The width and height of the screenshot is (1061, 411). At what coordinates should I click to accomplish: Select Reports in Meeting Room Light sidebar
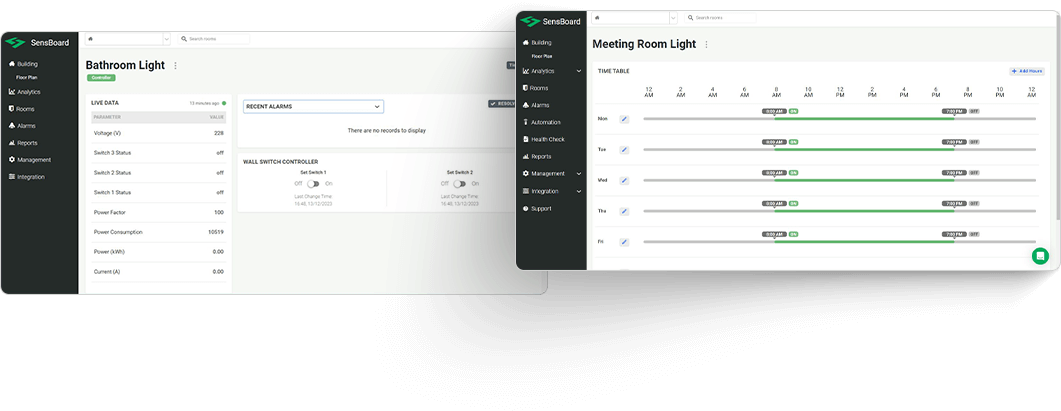click(537, 156)
